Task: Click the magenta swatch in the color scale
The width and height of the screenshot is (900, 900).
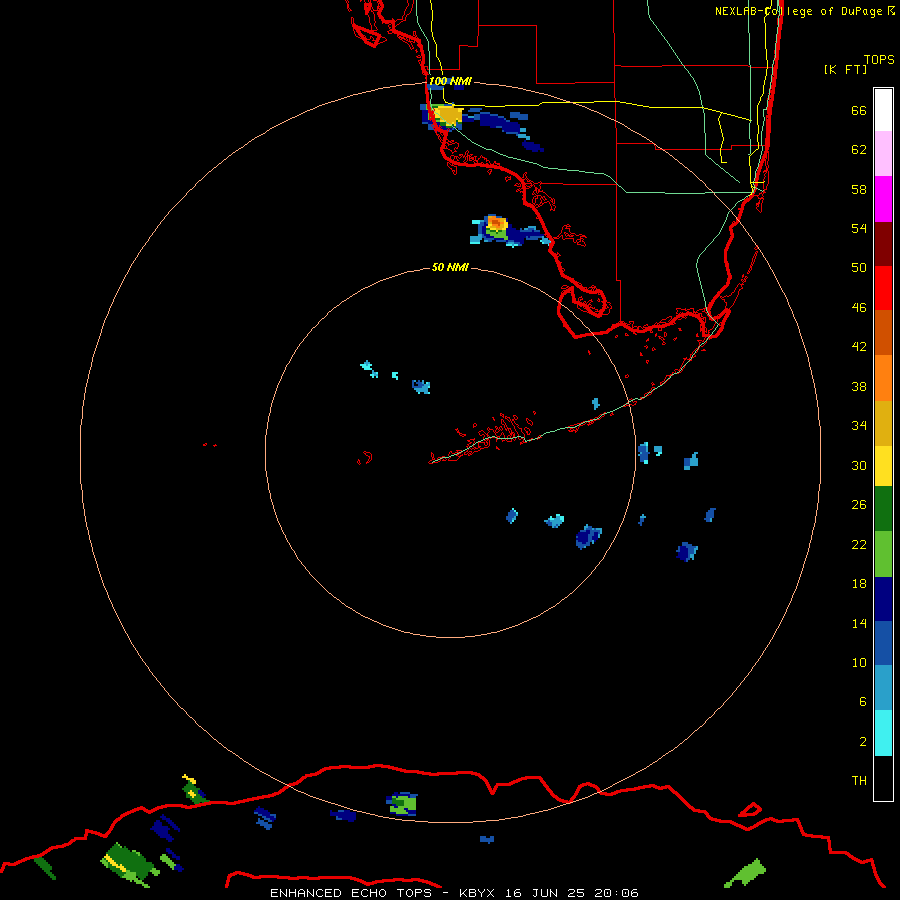Action: coord(883,199)
